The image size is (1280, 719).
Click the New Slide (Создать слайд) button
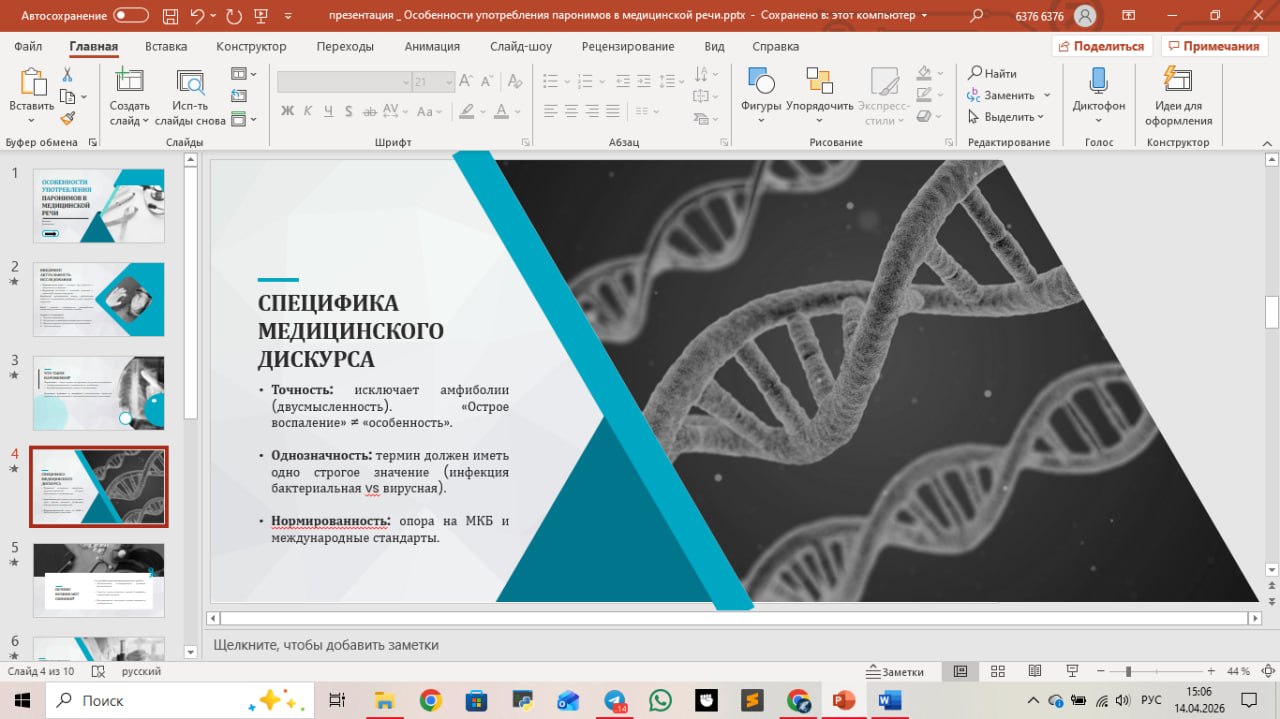[x=129, y=97]
